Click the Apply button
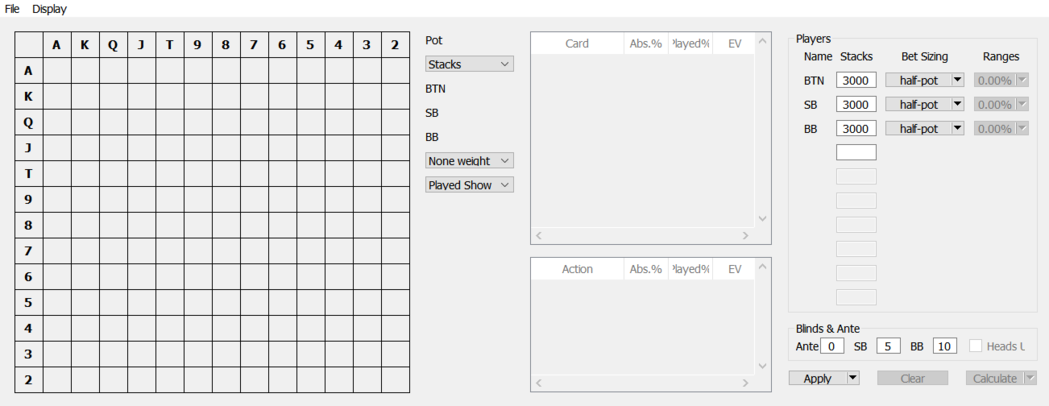The height and width of the screenshot is (406, 1049). click(x=817, y=378)
